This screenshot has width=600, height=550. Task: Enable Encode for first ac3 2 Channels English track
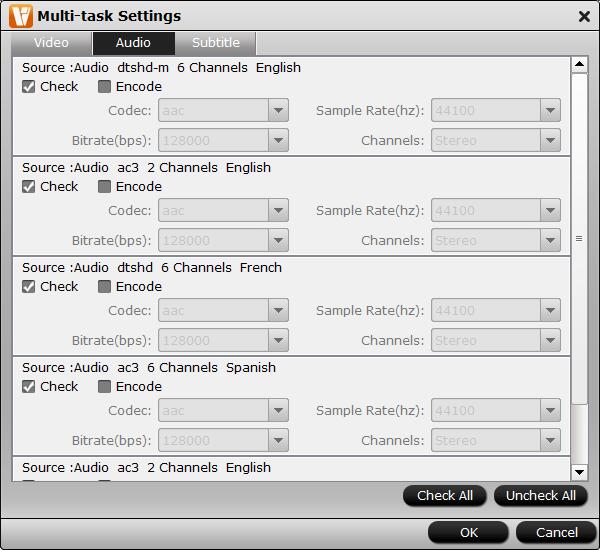coord(104,186)
